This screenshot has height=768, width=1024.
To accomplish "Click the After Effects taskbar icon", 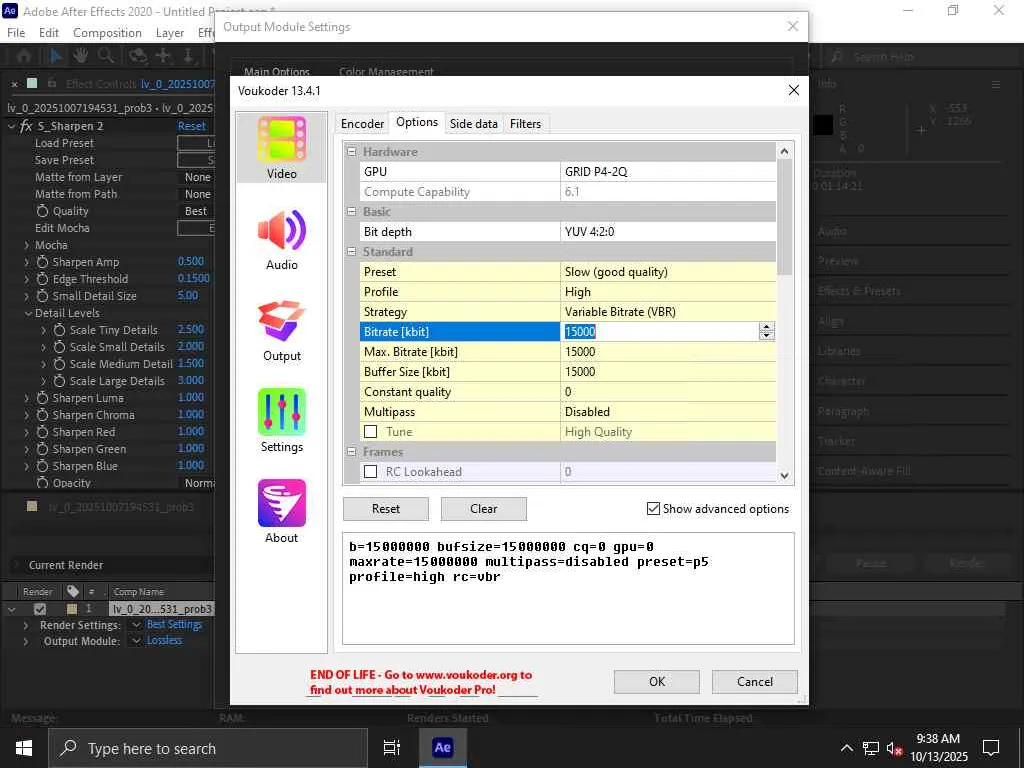I will point(442,748).
